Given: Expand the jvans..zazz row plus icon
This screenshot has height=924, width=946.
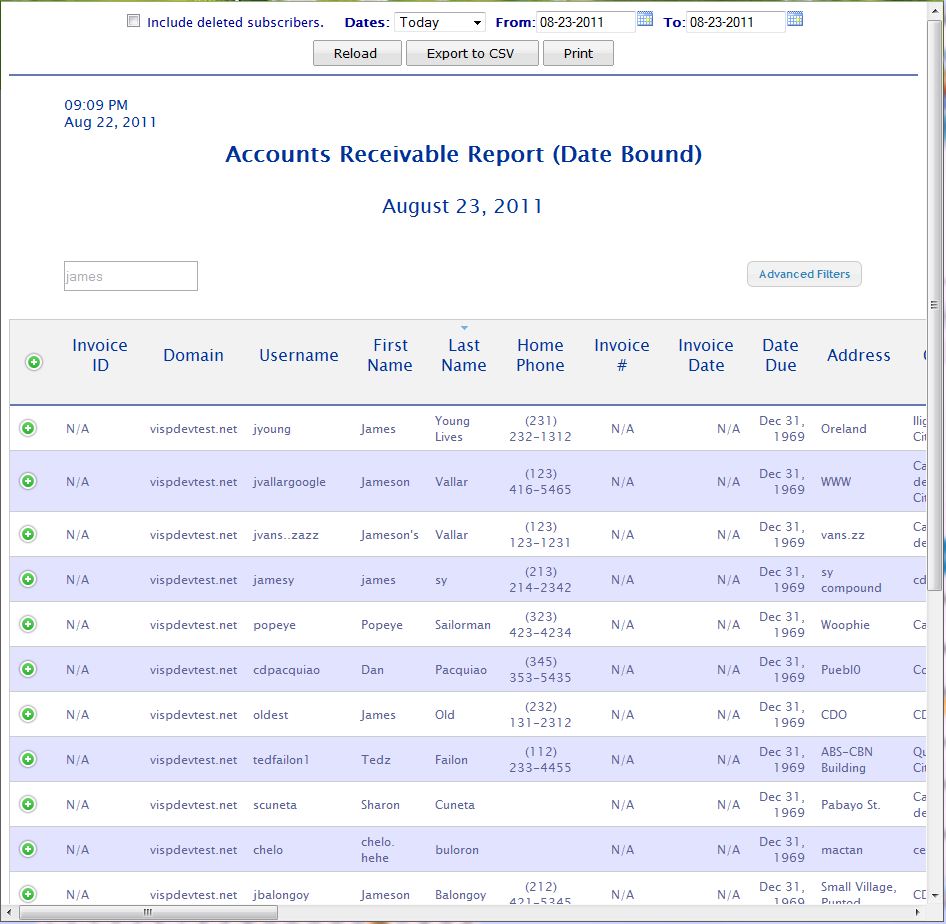Looking at the screenshot, I should point(28,534).
